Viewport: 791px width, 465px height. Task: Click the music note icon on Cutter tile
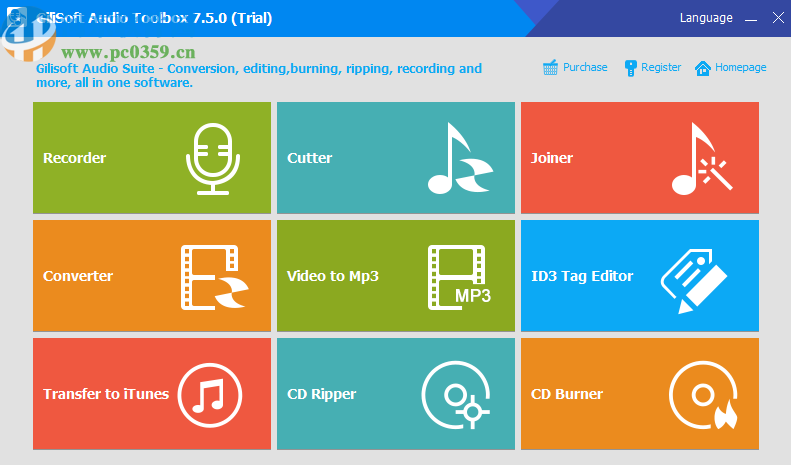tap(460, 158)
